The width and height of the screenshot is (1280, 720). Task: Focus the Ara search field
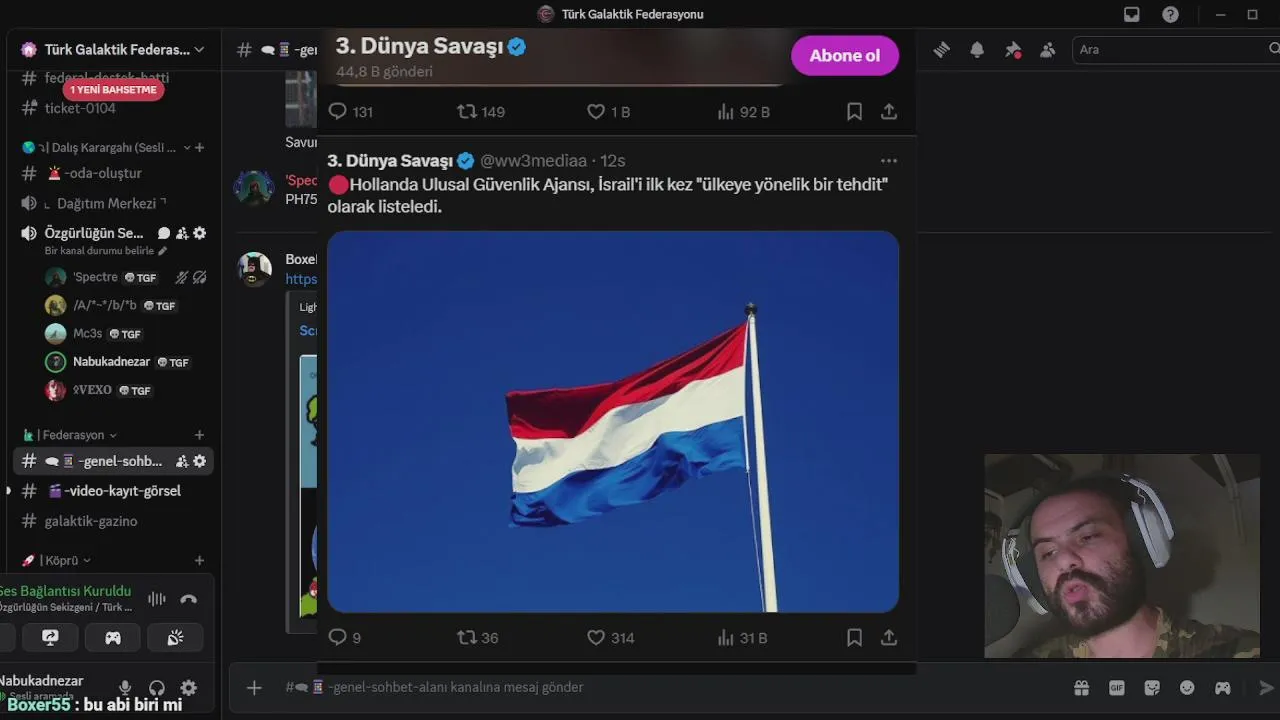coord(1170,49)
